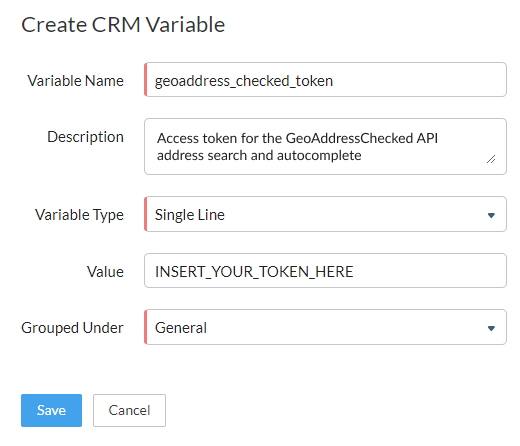Click the Variable Name input field

coord(325,80)
